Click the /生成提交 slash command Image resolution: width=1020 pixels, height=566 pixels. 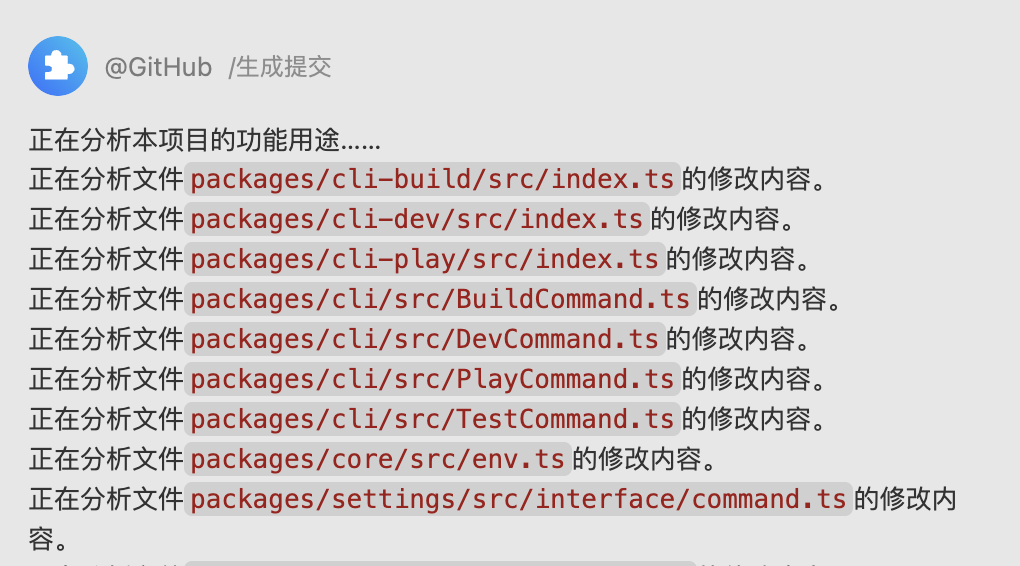[280, 67]
